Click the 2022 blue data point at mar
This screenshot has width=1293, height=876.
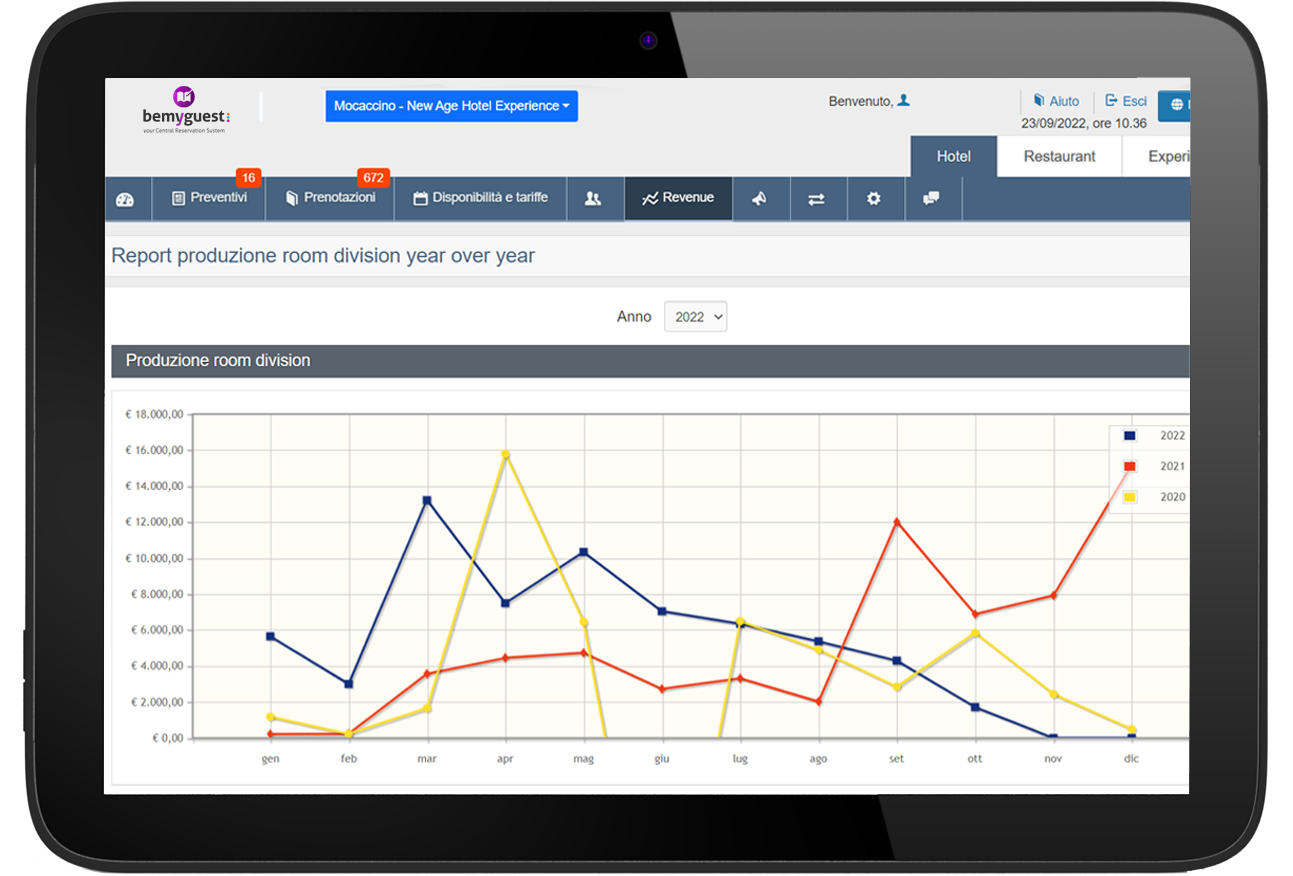(427, 500)
